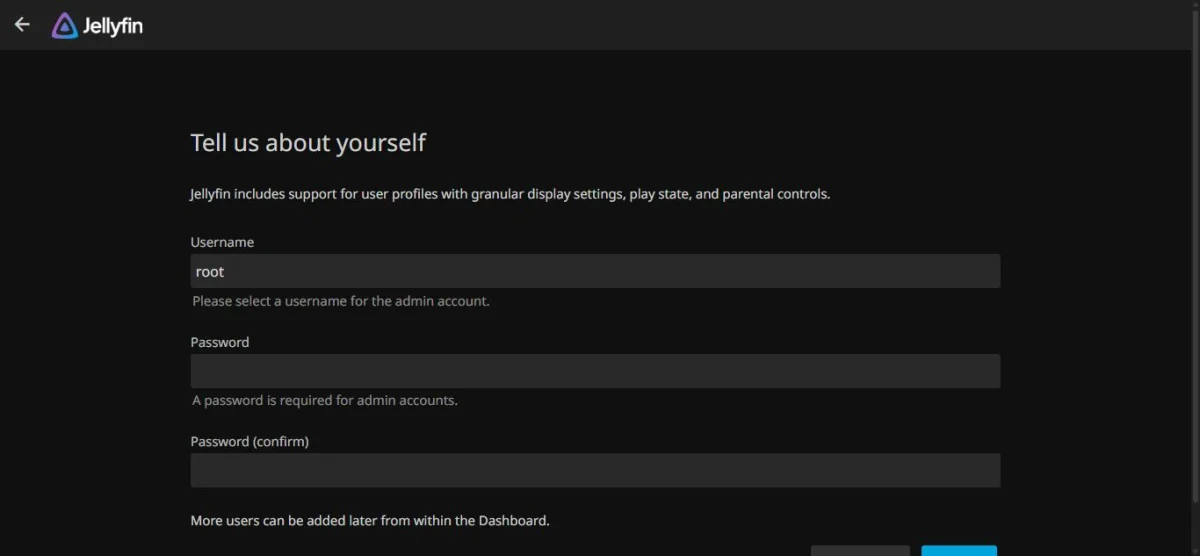
Task: Click the 'Please select a username' hint text
Action: pyautogui.click(x=341, y=300)
